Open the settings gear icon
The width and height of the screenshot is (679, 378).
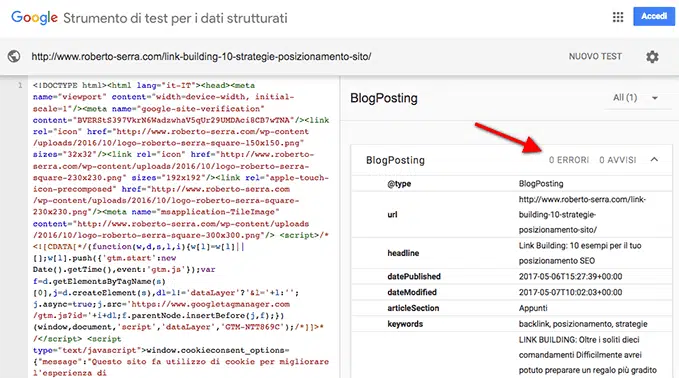pyautogui.click(x=652, y=57)
